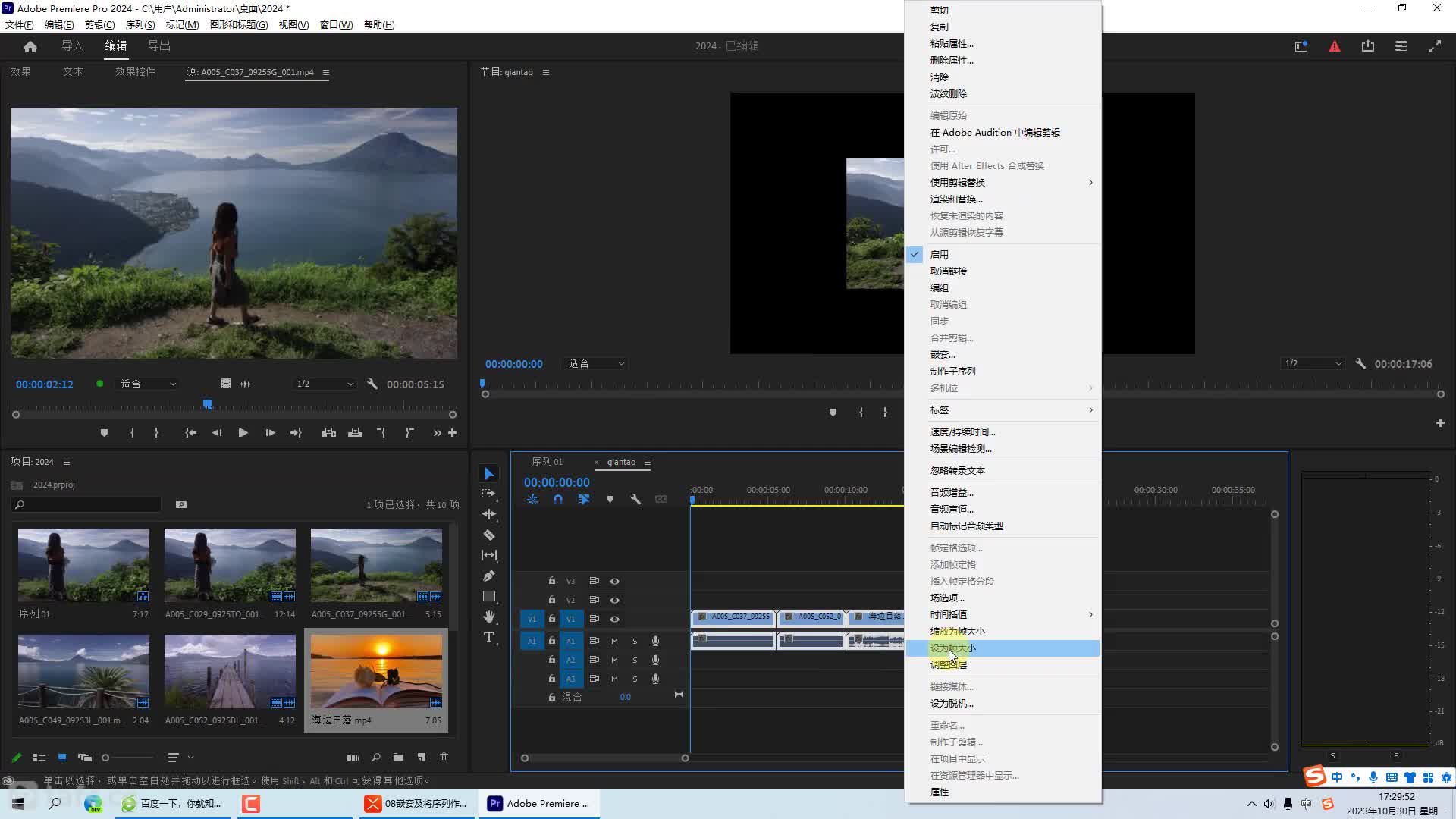Go to the Home screen icon
The width and height of the screenshot is (1456, 819).
click(x=30, y=46)
